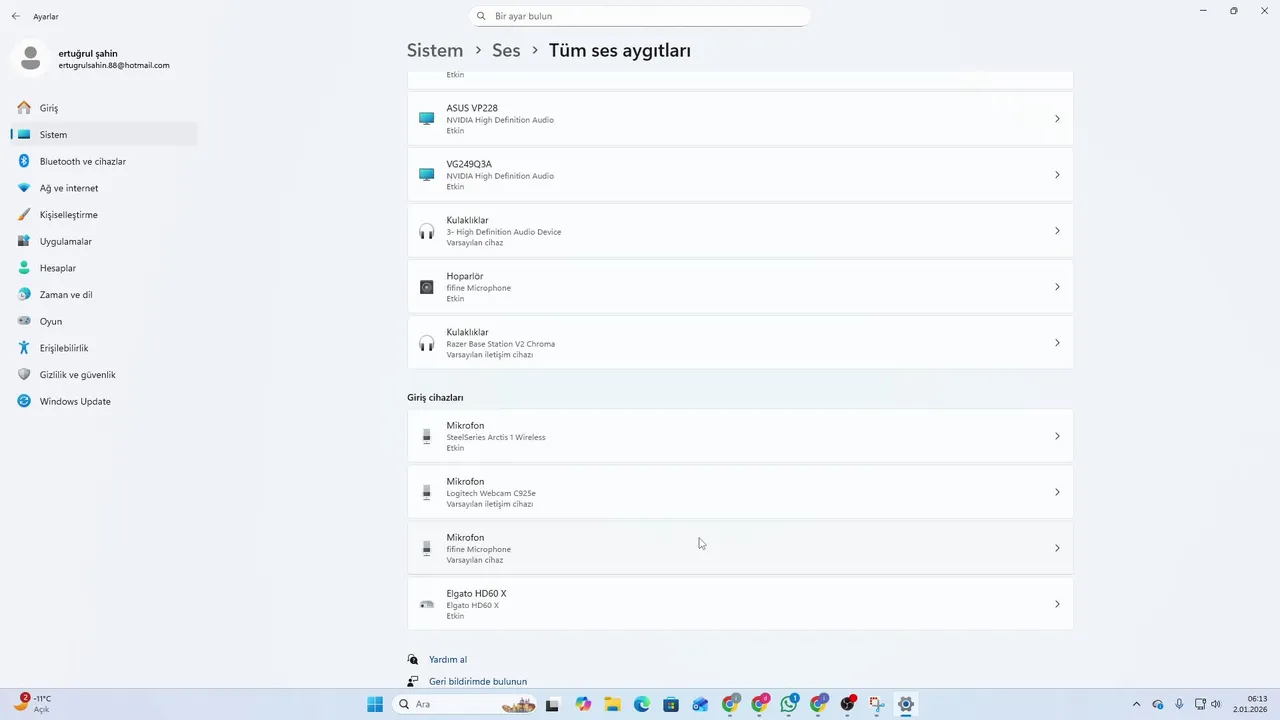Open Zaman ve dil settings
Image resolution: width=1280 pixels, height=720 pixels.
click(104, 295)
